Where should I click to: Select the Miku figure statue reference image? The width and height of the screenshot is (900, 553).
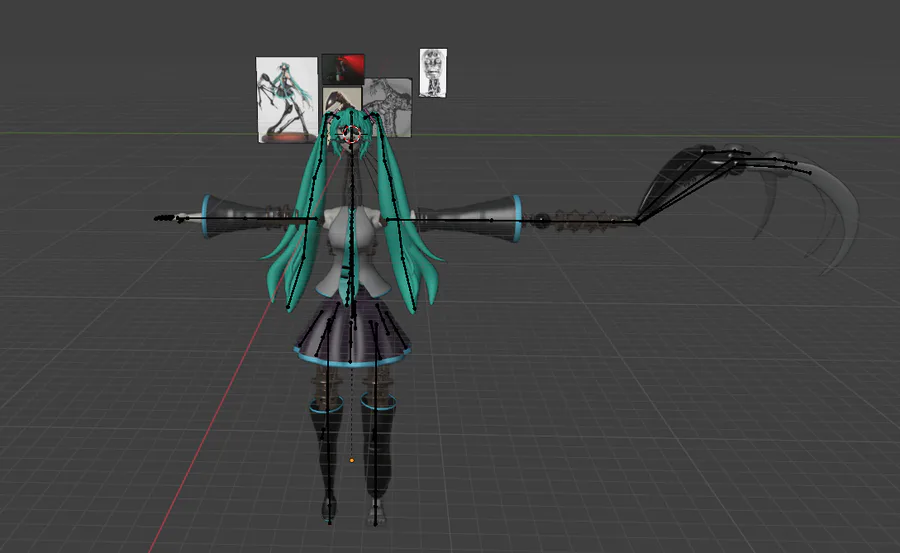click(x=286, y=99)
